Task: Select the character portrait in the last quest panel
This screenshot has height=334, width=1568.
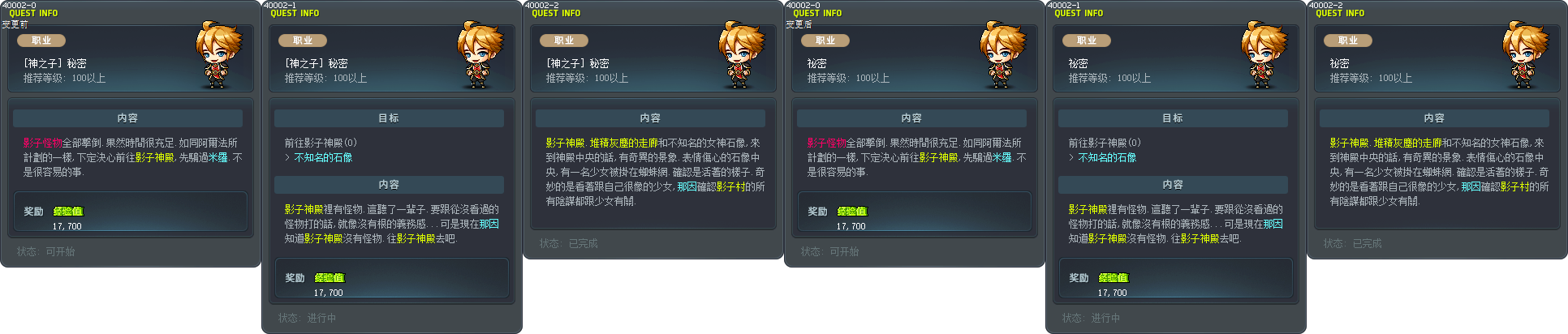Action: pyautogui.click(x=1526, y=54)
